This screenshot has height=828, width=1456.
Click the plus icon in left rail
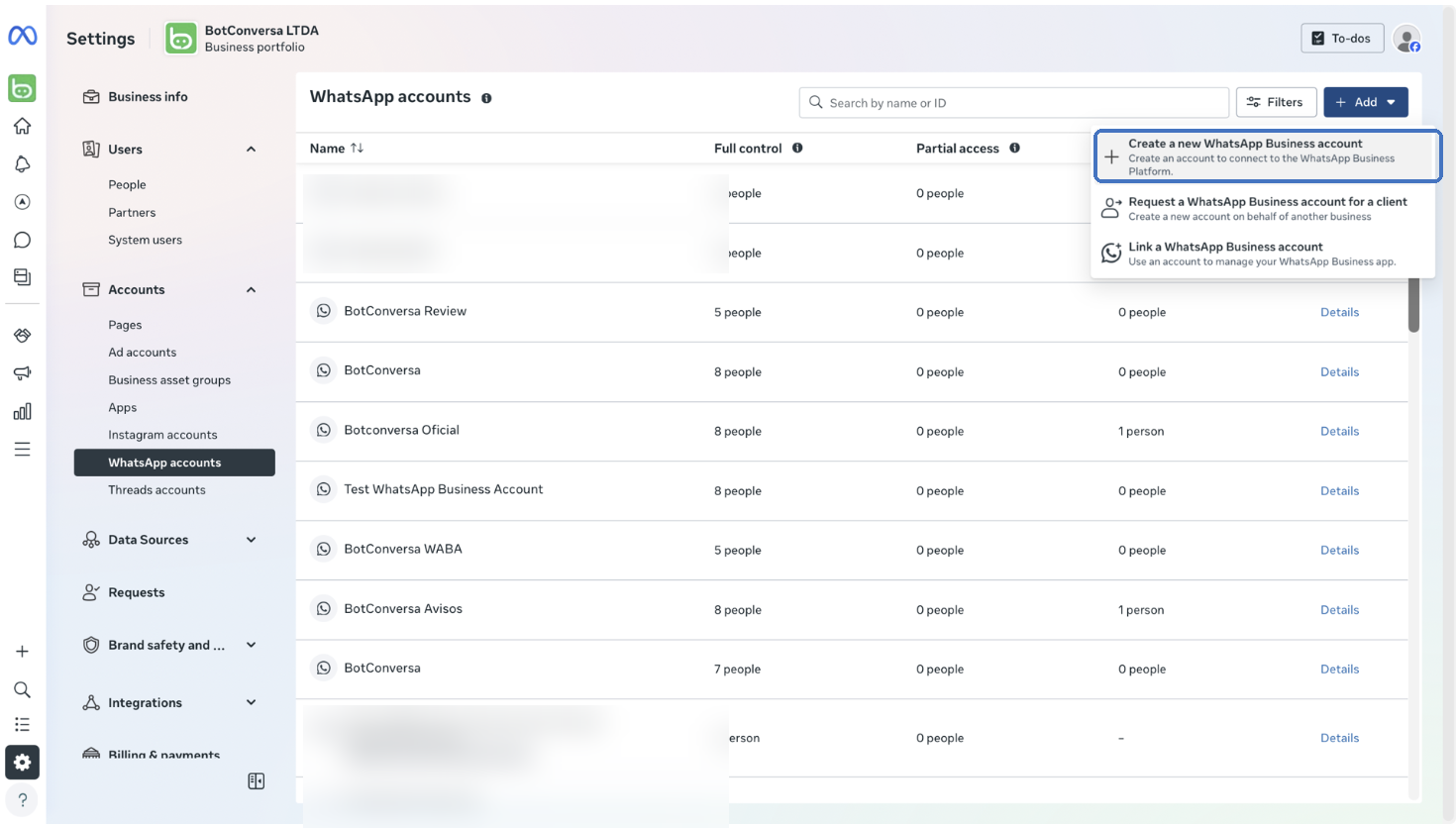click(22, 652)
